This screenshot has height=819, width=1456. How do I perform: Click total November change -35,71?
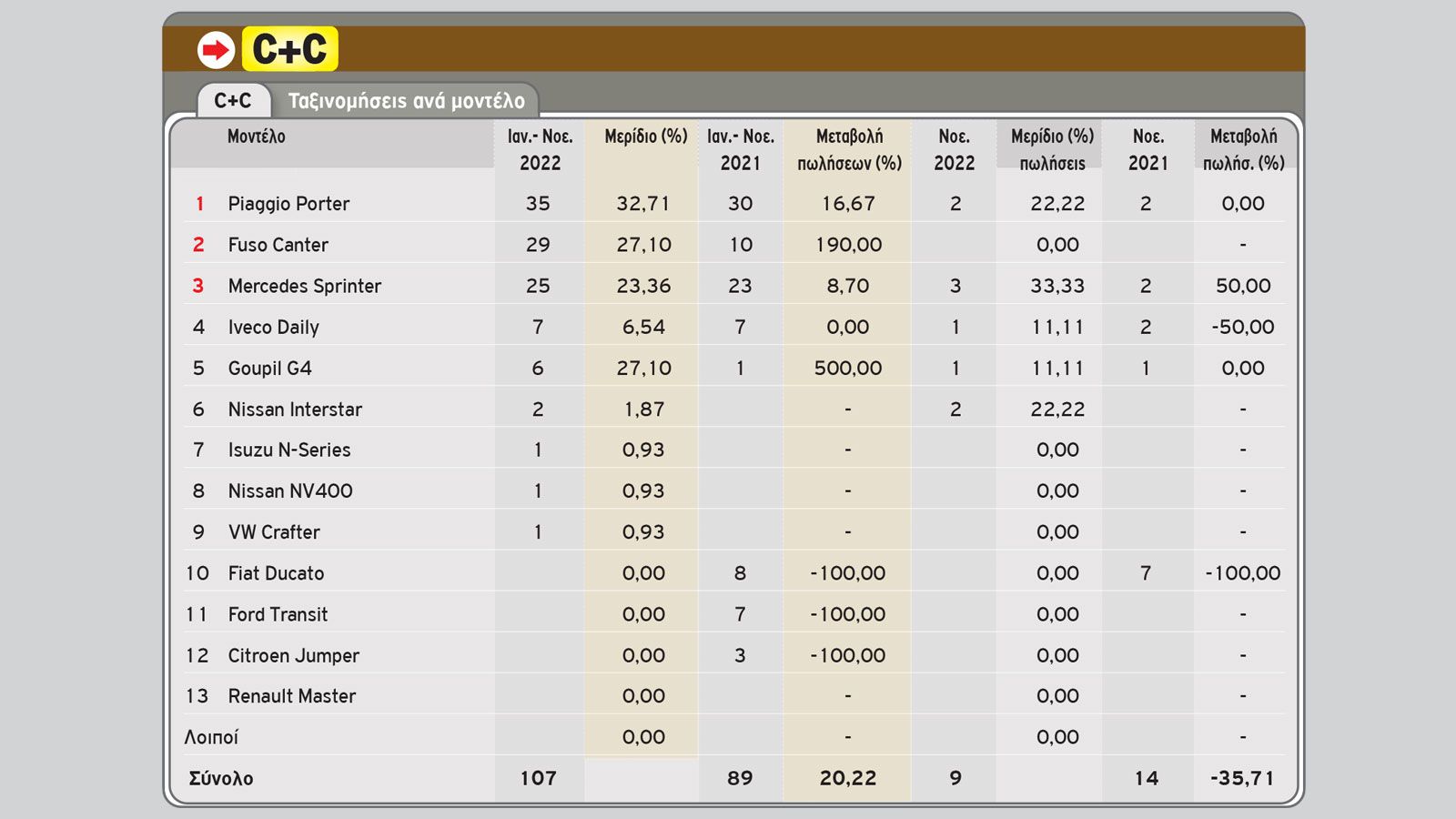point(1243,778)
